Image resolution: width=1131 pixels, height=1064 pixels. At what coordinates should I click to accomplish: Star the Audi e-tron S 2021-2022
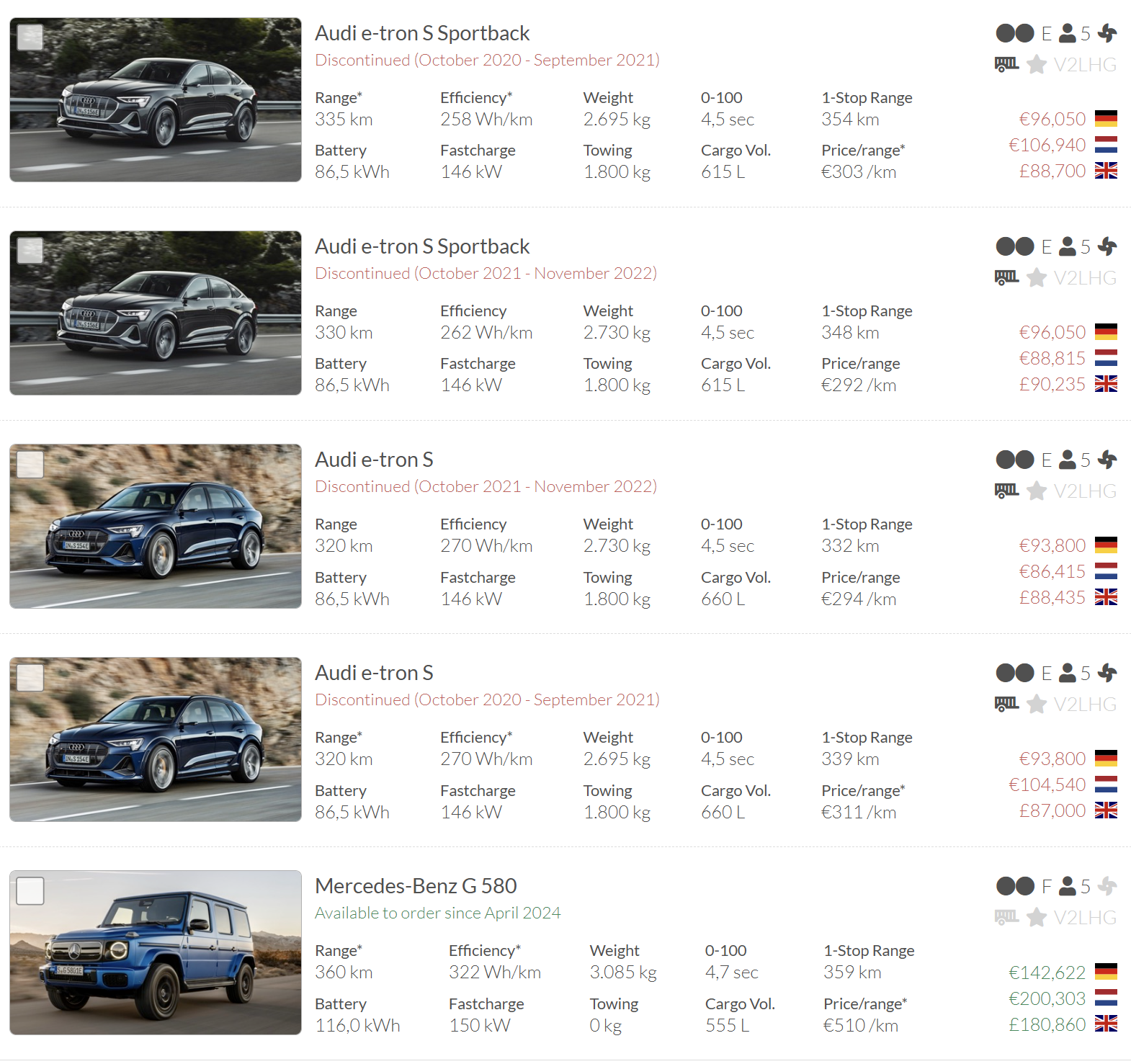tap(1037, 491)
